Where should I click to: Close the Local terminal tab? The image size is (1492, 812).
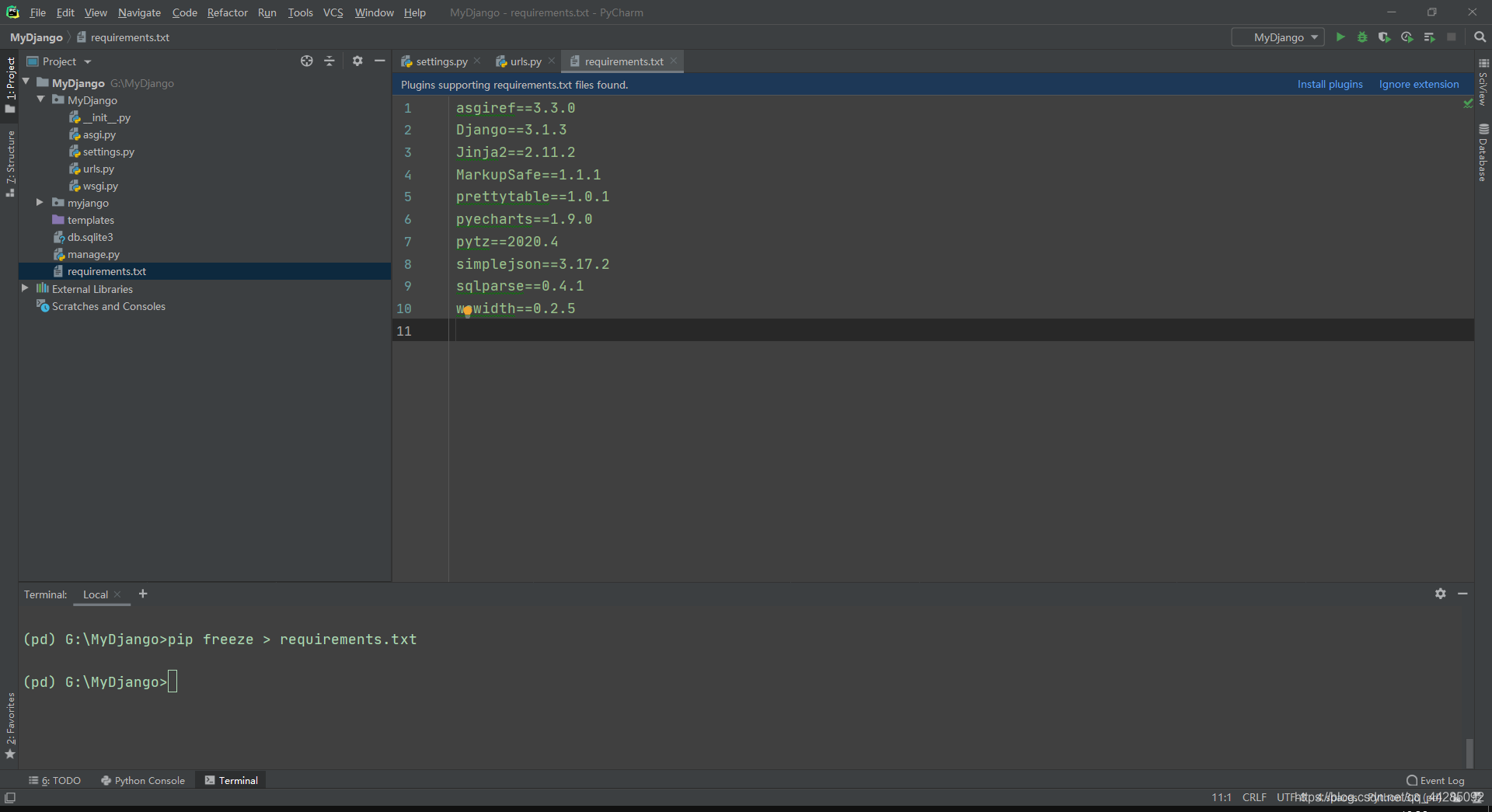tap(117, 594)
